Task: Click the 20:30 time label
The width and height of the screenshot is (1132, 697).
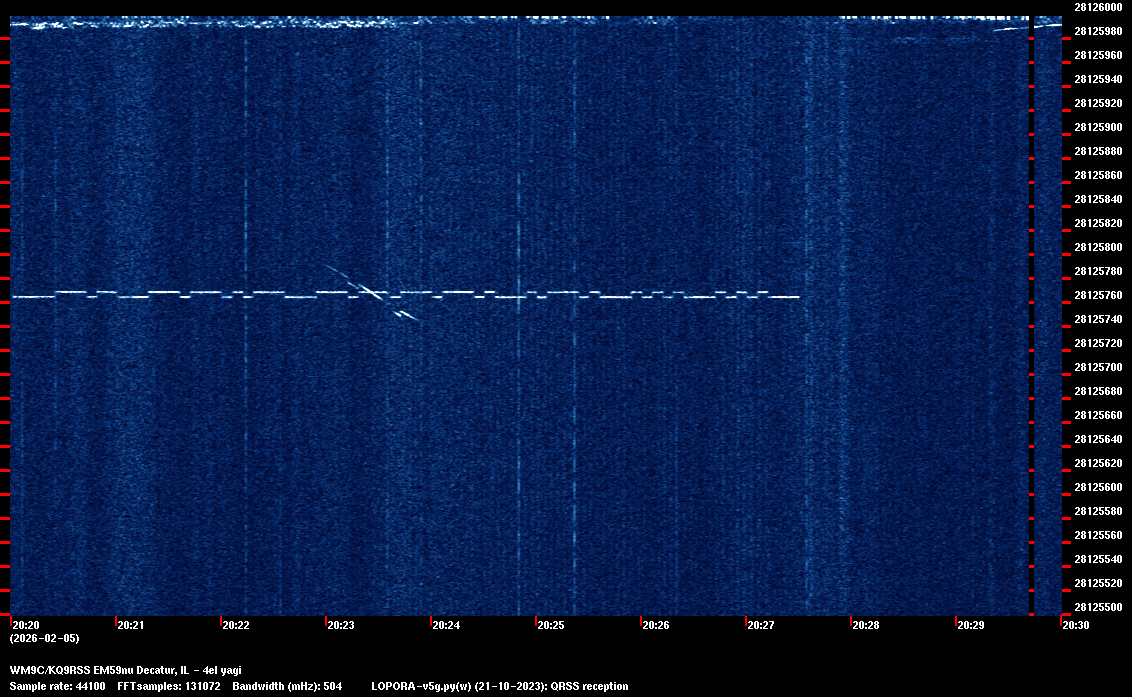Action: tap(1076, 625)
